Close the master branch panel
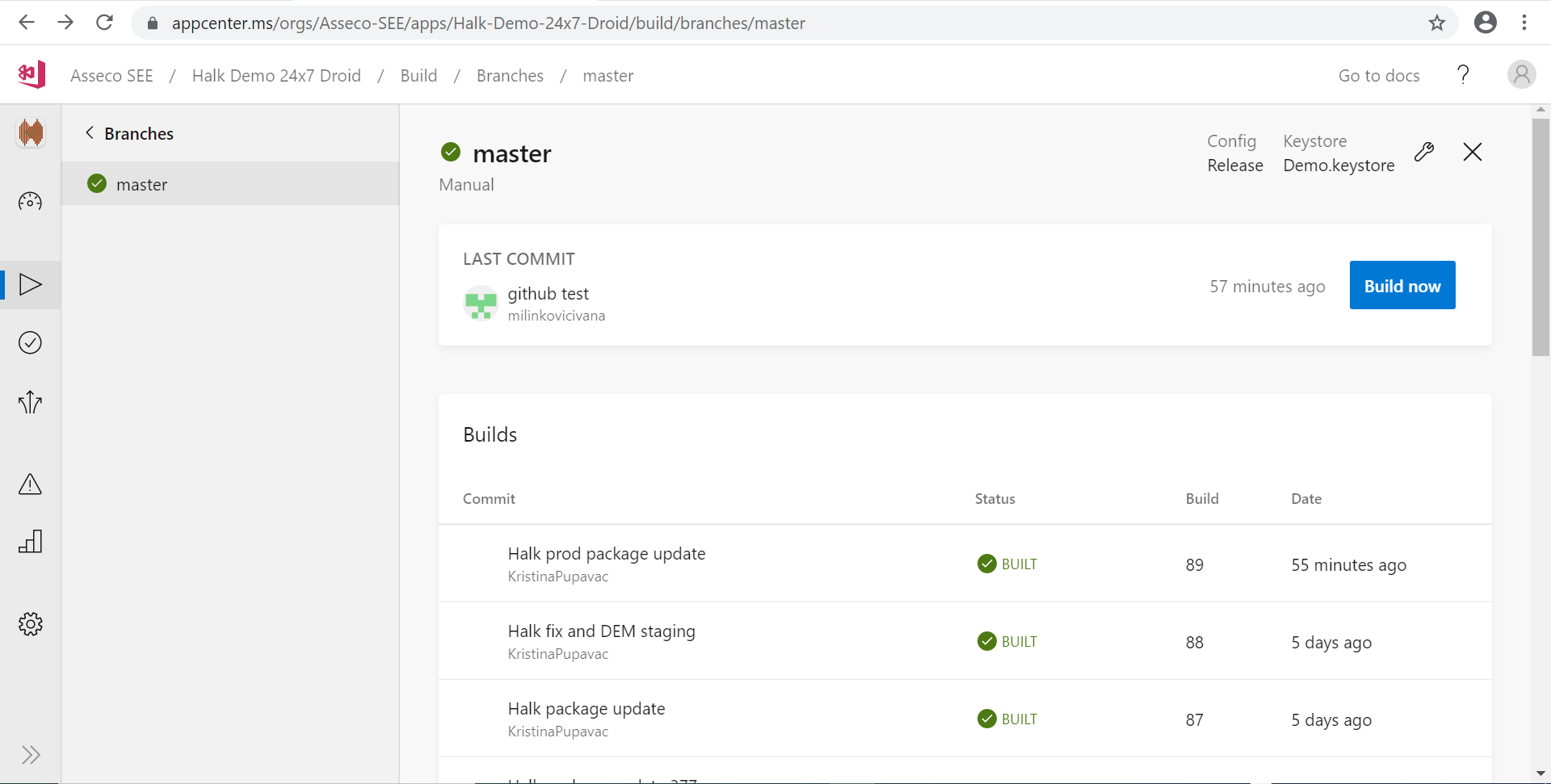Viewport: 1551px width, 784px height. pyautogui.click(x=1473, y=152)
